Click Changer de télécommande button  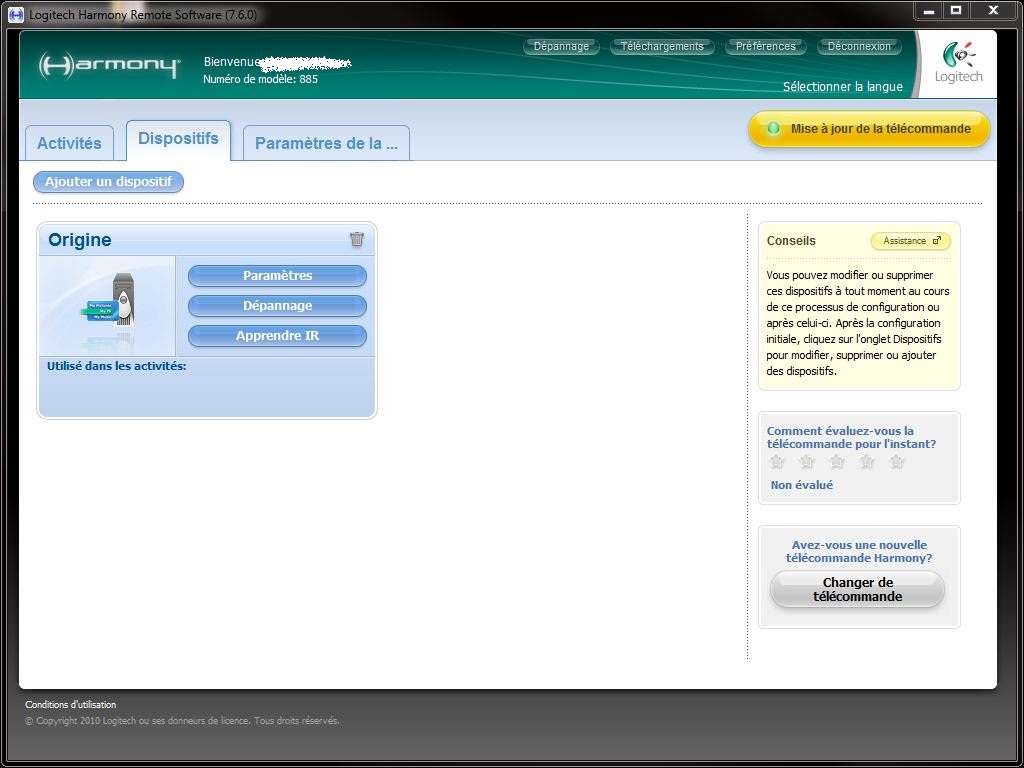pyautogui.click(x=857, y=590)
